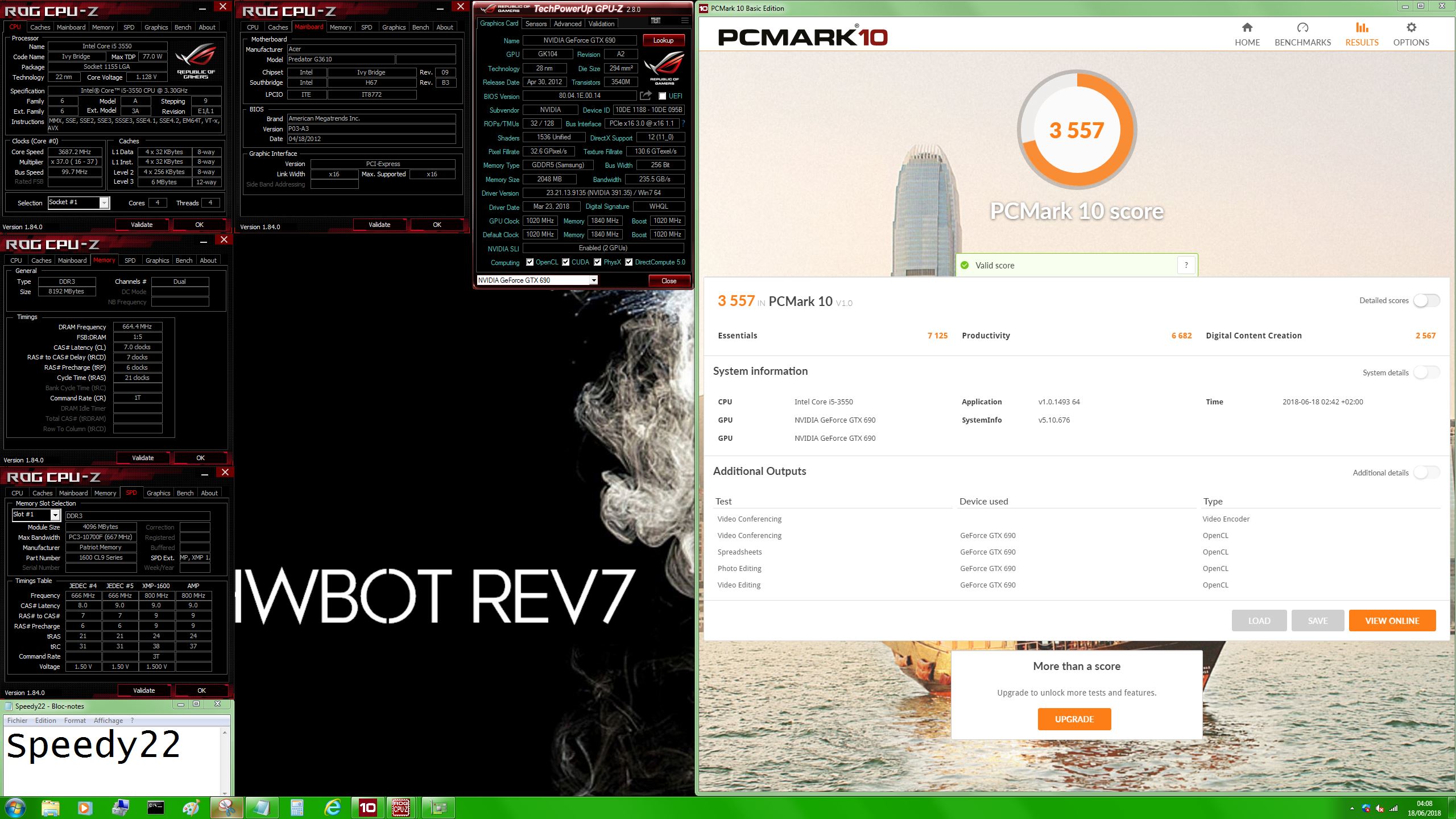Launch Internet Explorer from taskbar
Image resolution: width=1456 pixels, height=819 pixels.
pyautogui.click(x=332, y=808)
